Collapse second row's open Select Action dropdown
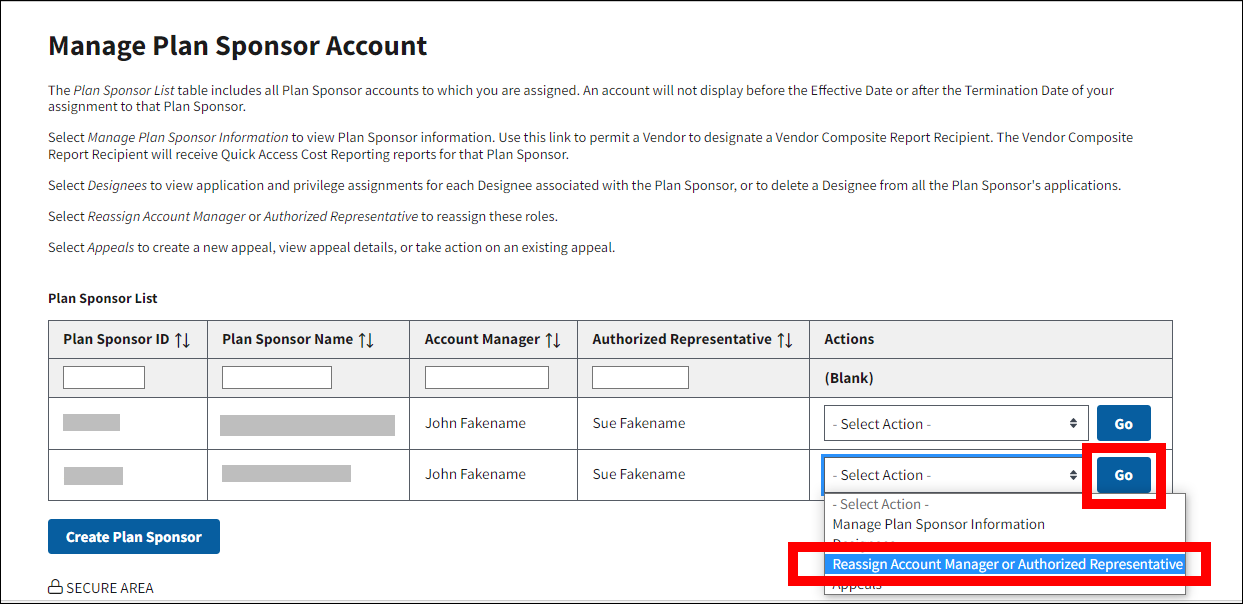Image resolution: width=1243 pixels, height=604 pixels. pos(954,475)
